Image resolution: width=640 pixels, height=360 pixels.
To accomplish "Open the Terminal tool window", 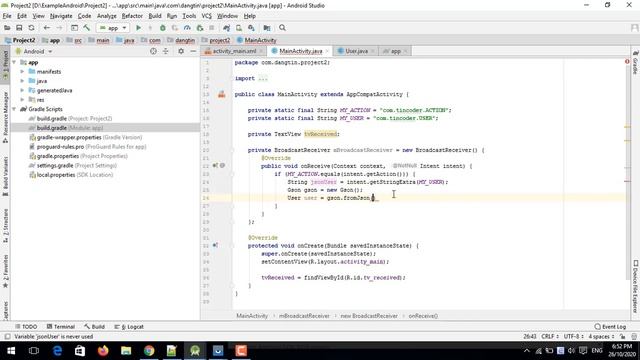I will coord(60,327).
